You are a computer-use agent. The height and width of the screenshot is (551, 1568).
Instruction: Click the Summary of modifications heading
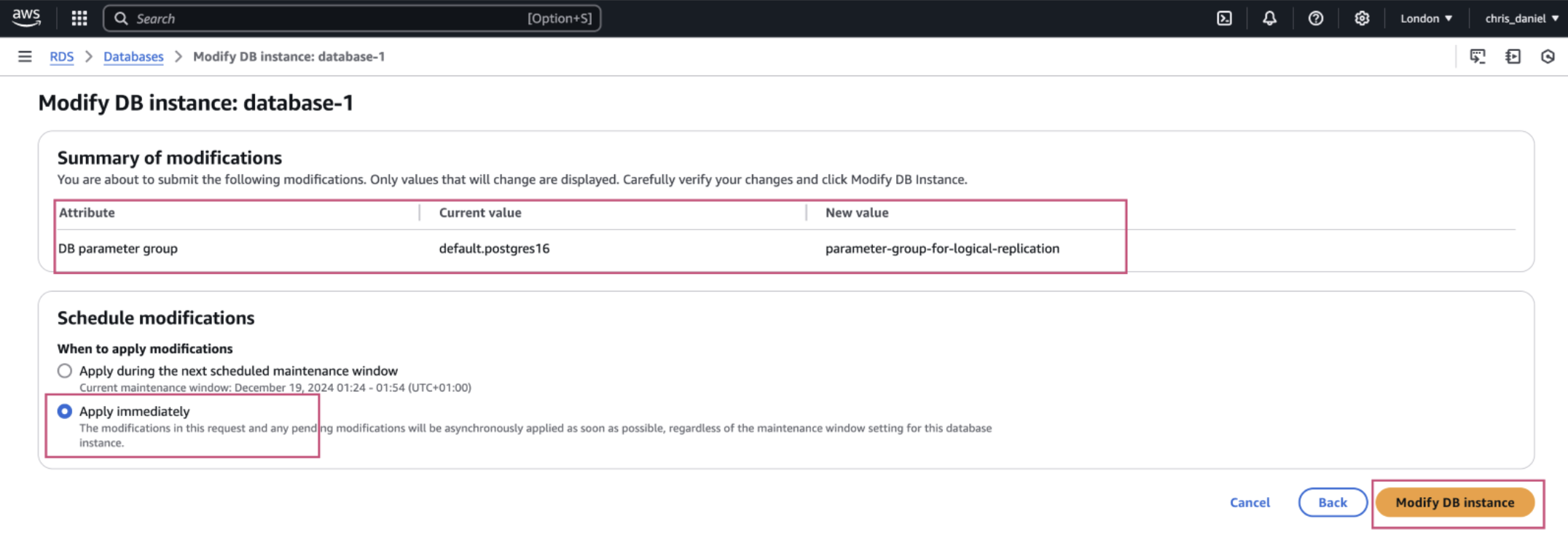pyautogui.click(x=170, y=157)
